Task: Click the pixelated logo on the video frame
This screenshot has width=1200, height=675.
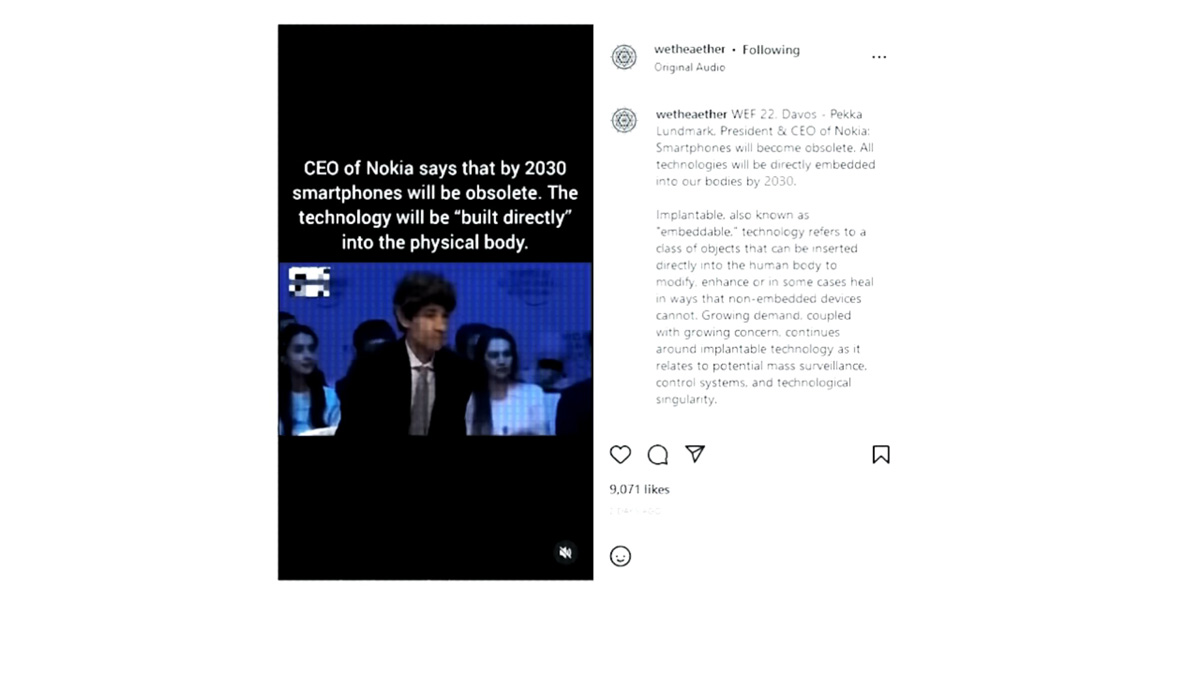Action: point(309,282)
